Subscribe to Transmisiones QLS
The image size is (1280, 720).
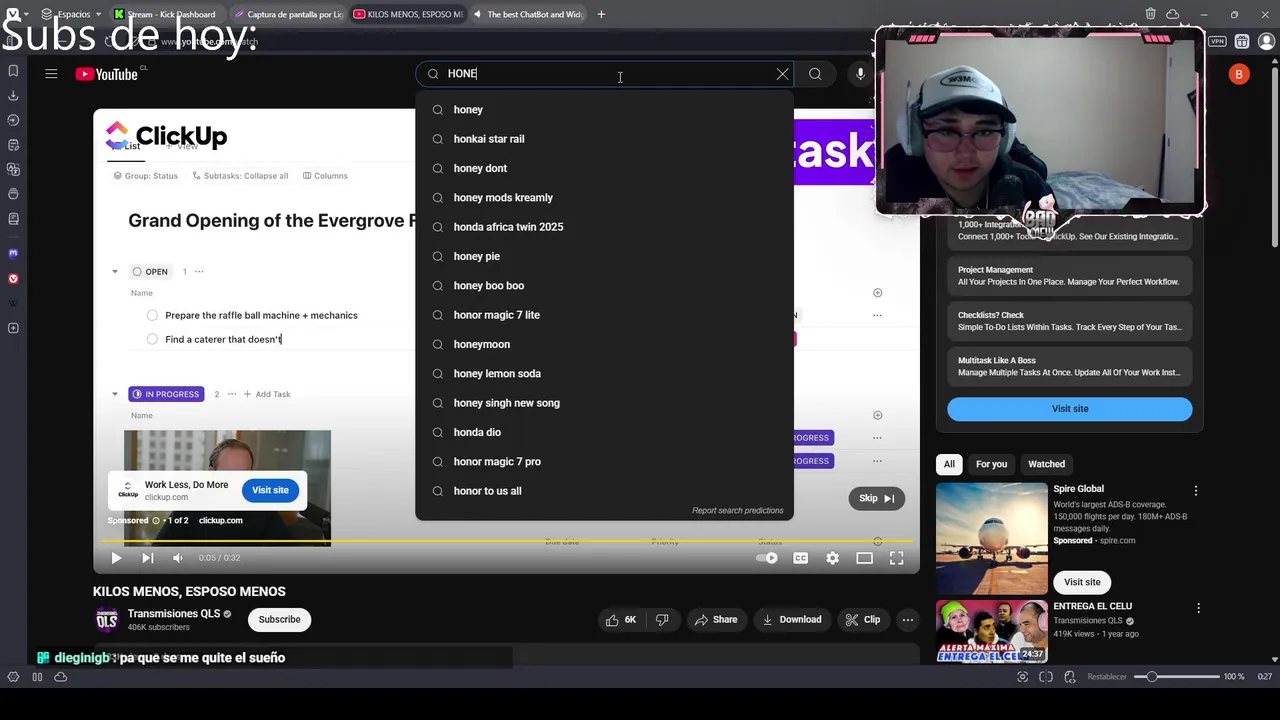pyautogui.click(x=279, y=620)
